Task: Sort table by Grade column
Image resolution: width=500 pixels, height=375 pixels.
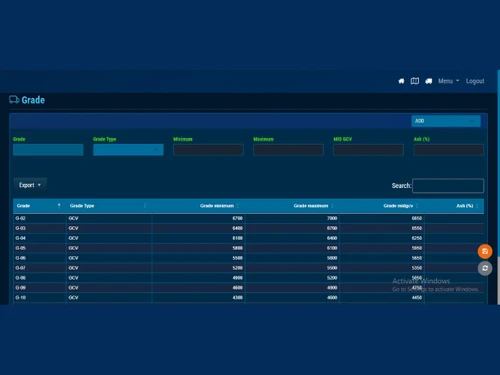Action: pos(39,206)
